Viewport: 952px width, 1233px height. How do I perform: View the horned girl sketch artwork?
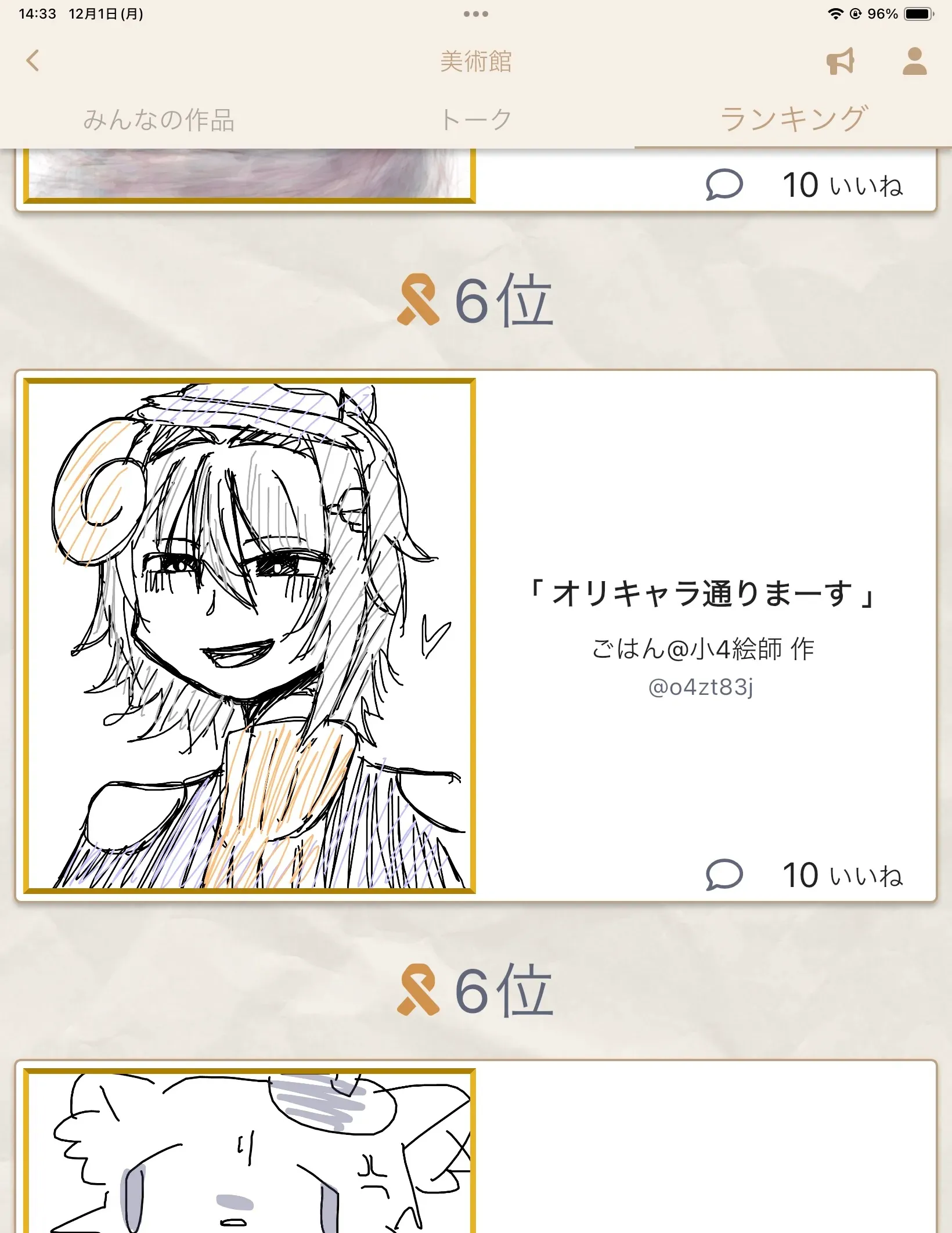250,636
